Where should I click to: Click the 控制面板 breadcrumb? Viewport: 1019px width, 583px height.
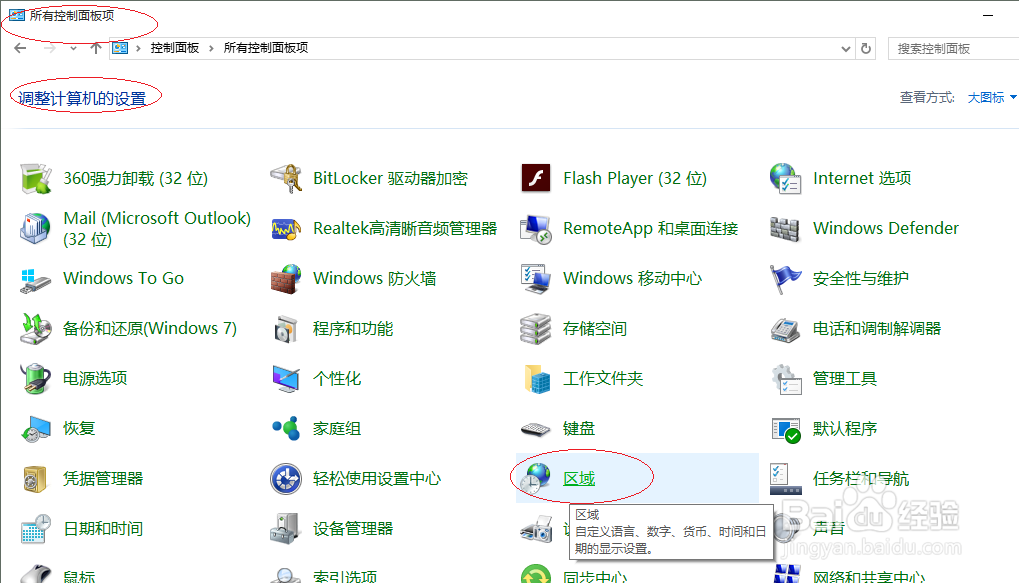pyautogui.click(x=175, y=48)
